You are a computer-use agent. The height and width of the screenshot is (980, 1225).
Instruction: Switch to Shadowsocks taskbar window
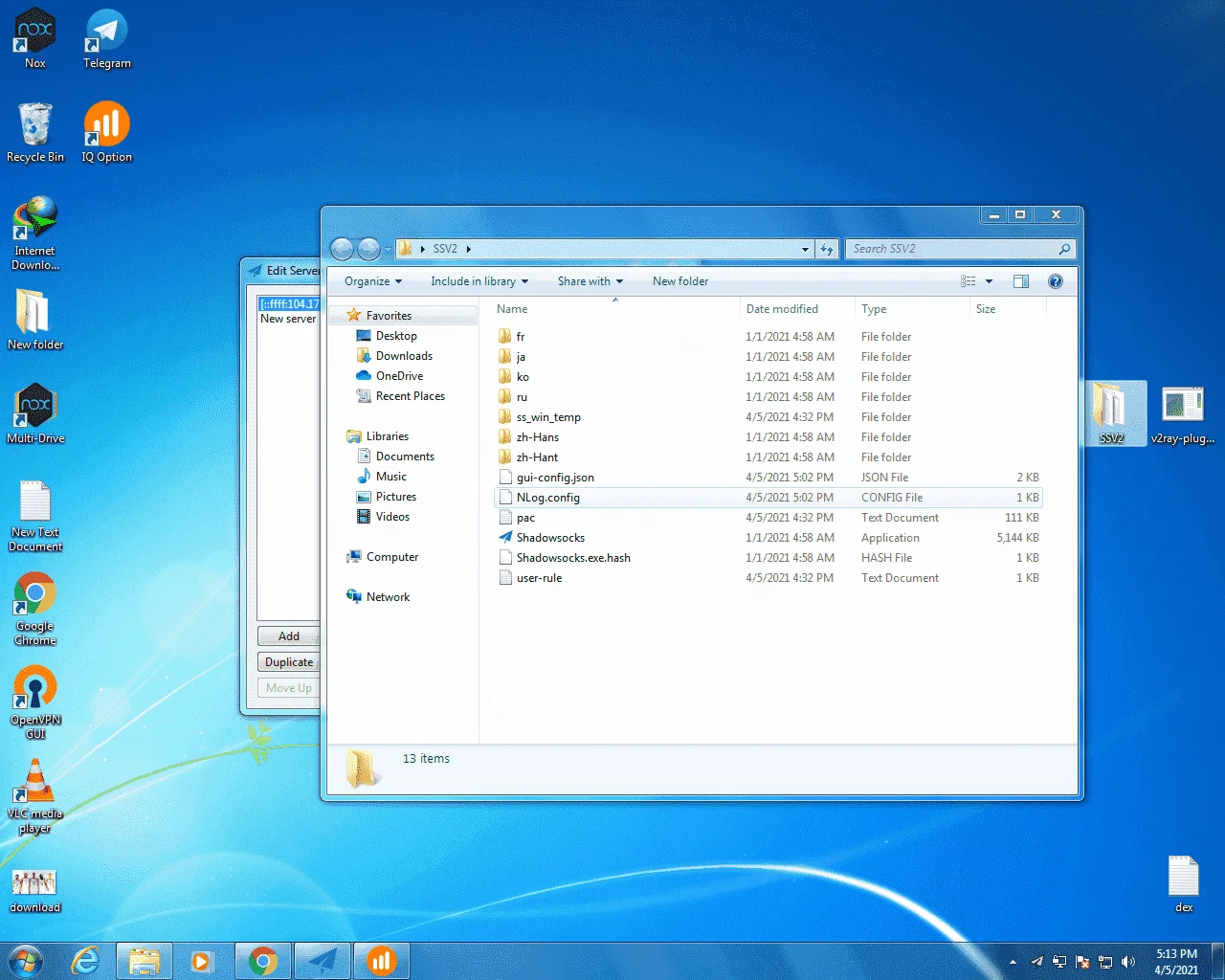[323, 961]
